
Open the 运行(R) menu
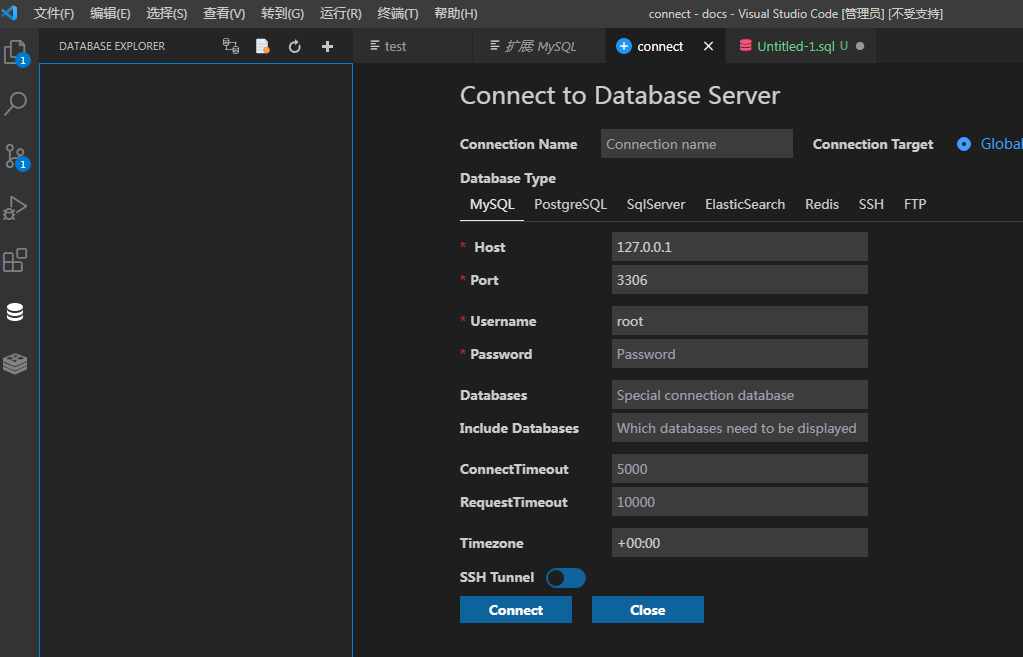click(339, 14)
